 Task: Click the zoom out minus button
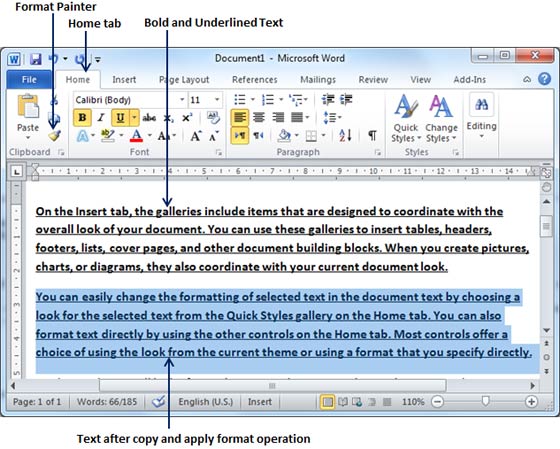coord(437,402)
